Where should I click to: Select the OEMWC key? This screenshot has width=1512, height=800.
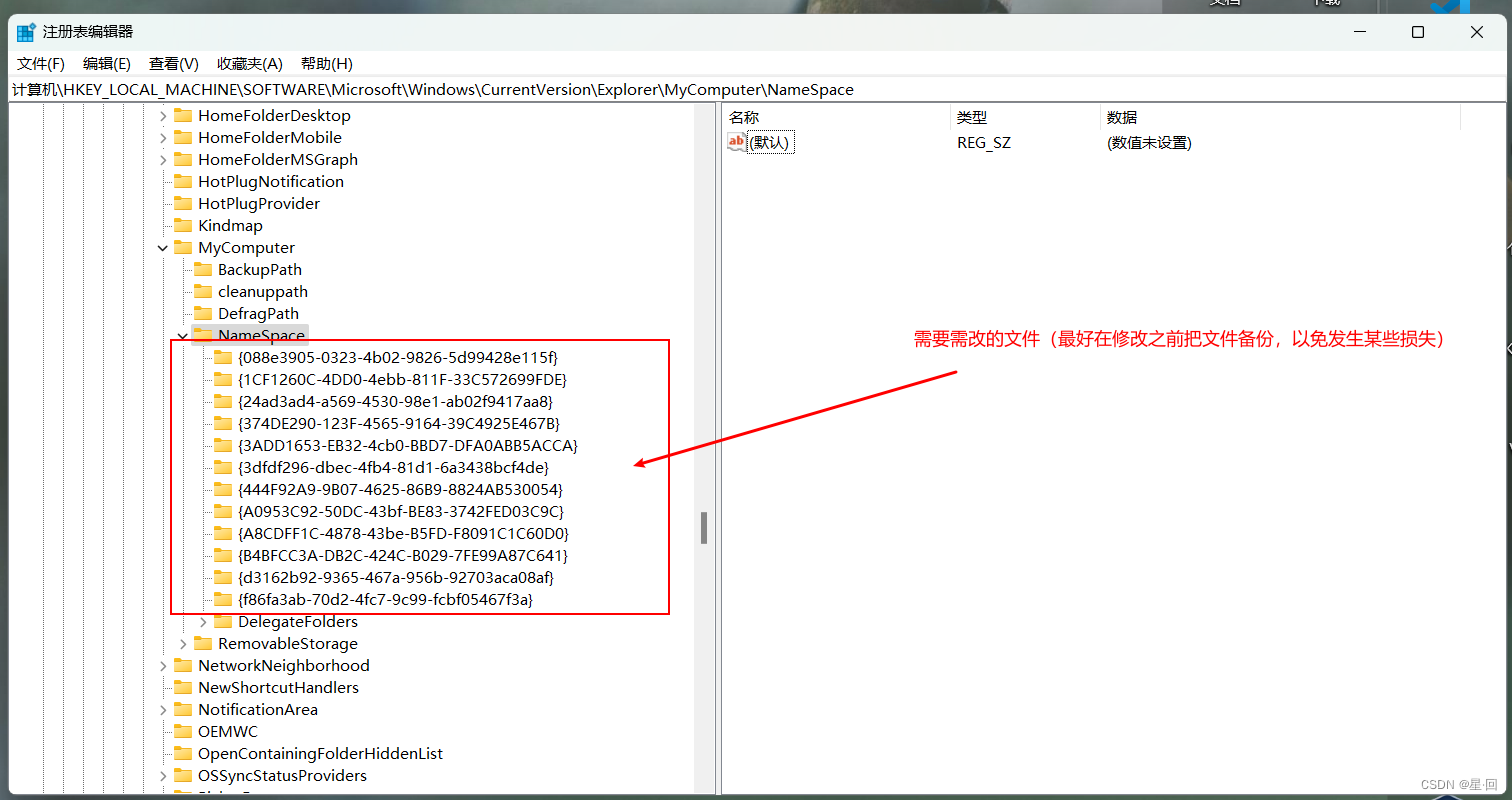[x=228, y=732]
